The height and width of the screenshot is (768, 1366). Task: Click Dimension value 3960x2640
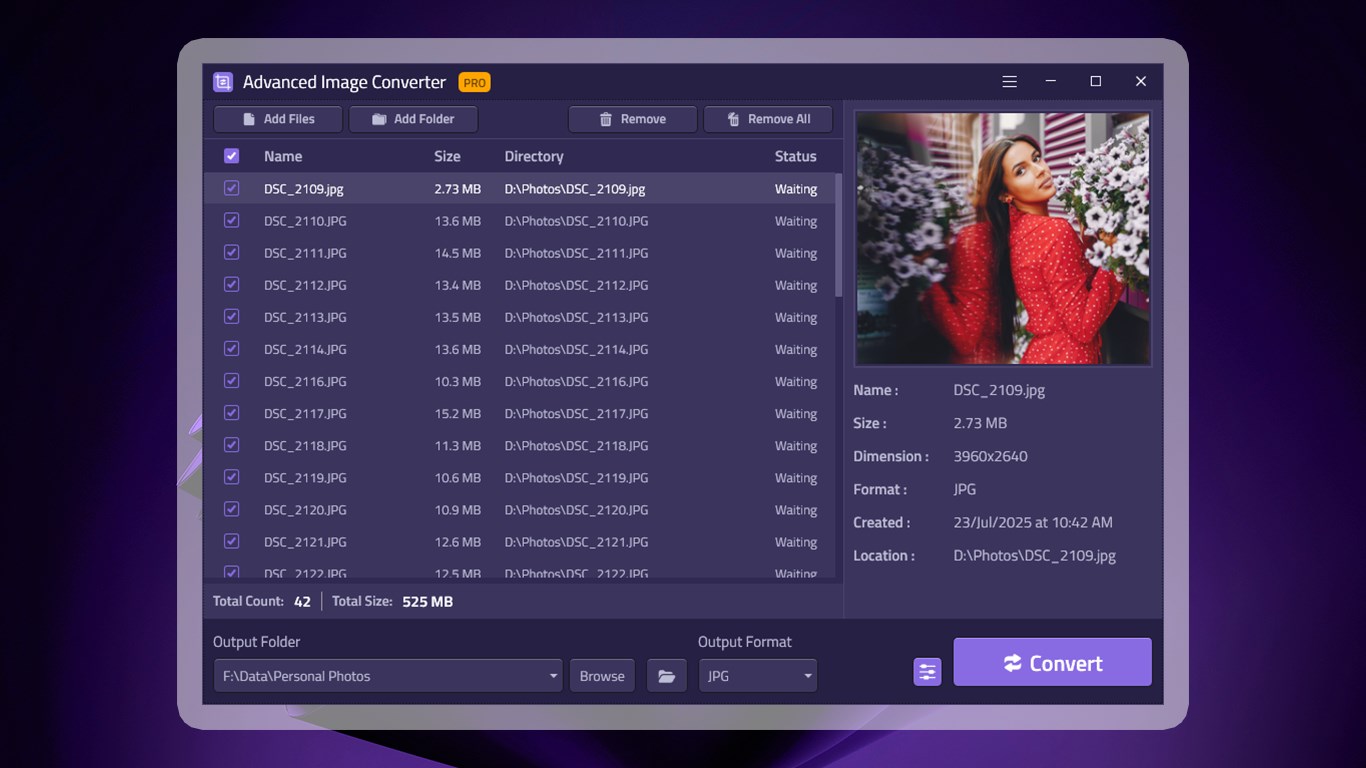[x=990, y=456]
